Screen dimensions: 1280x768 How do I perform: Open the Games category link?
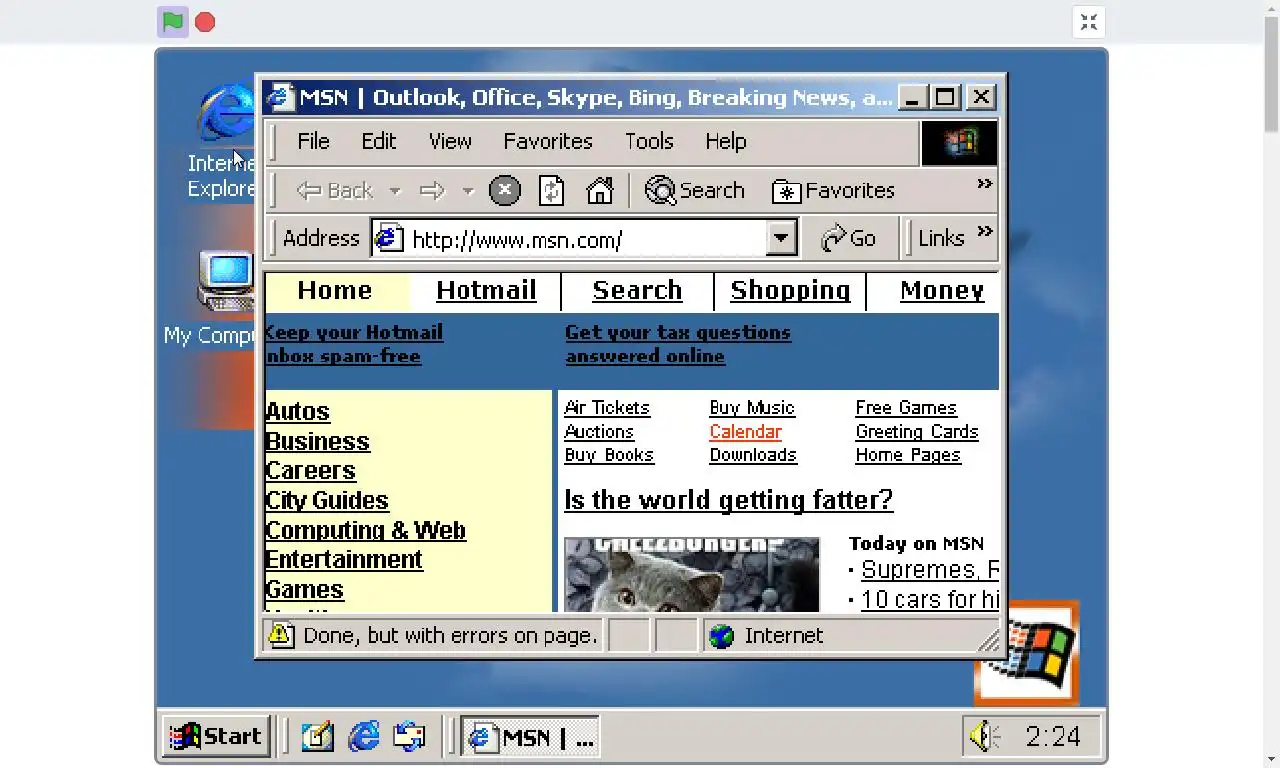[x=304, y=589]
